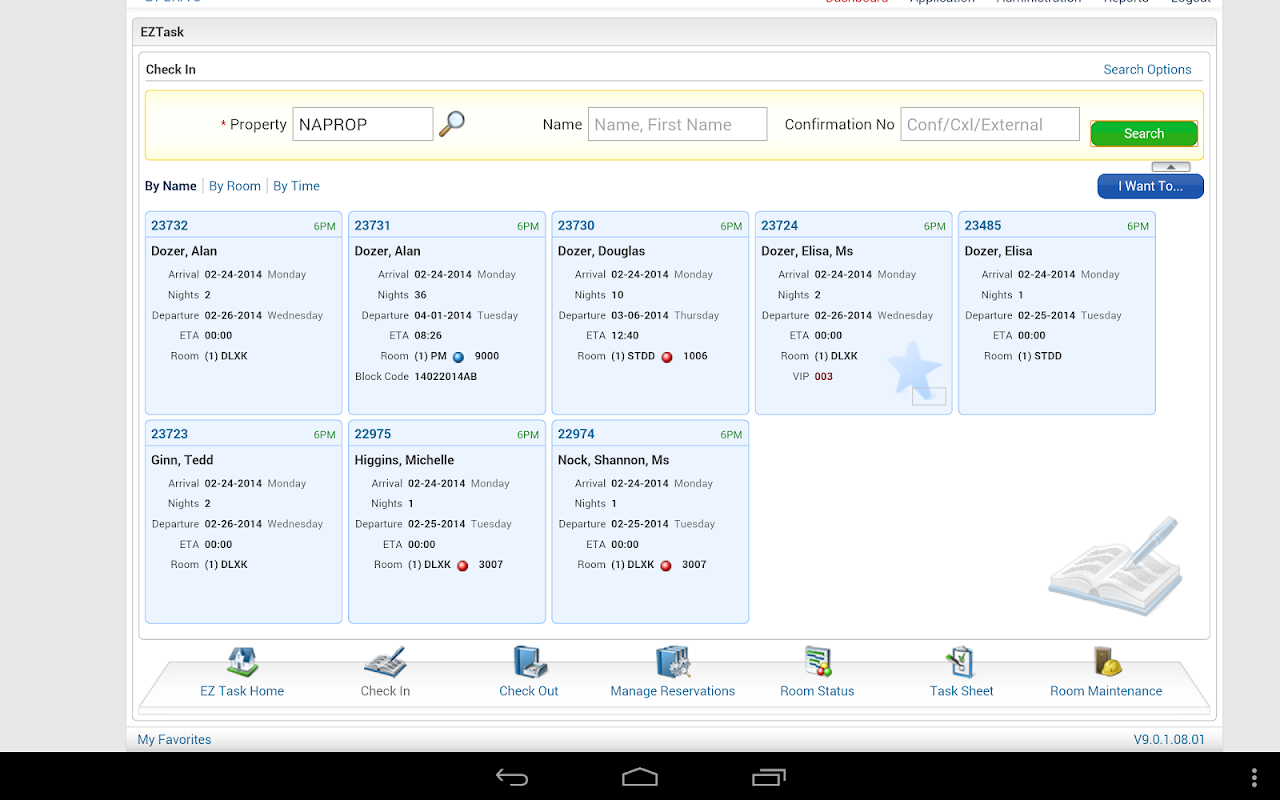
Task: Open reservation 23730
Action: [x=576, y=226]
